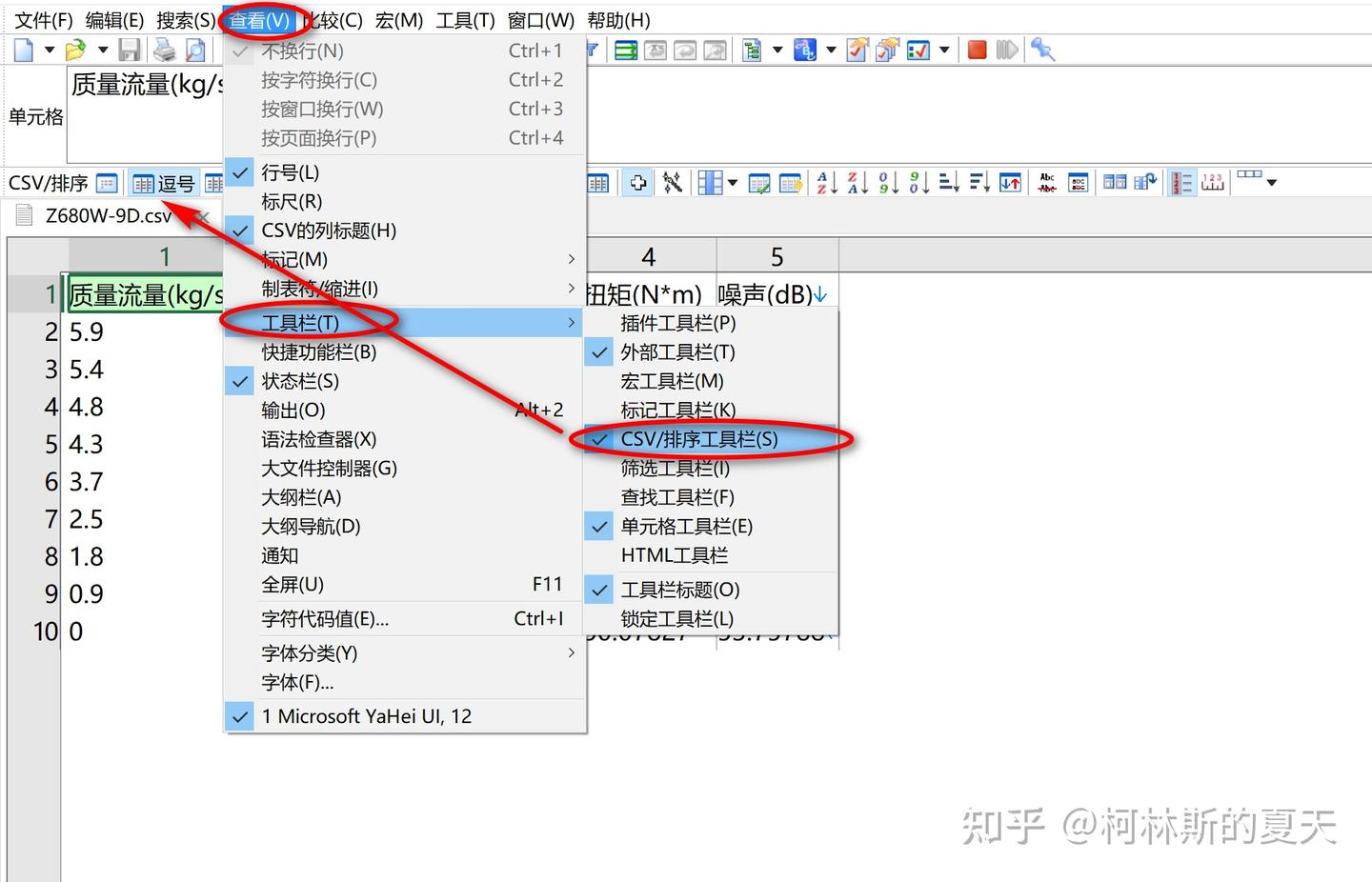Click the 逗号 comma delimiter toolbar button
Viewport: 1372px width, 882px height.
click(162, 183)
